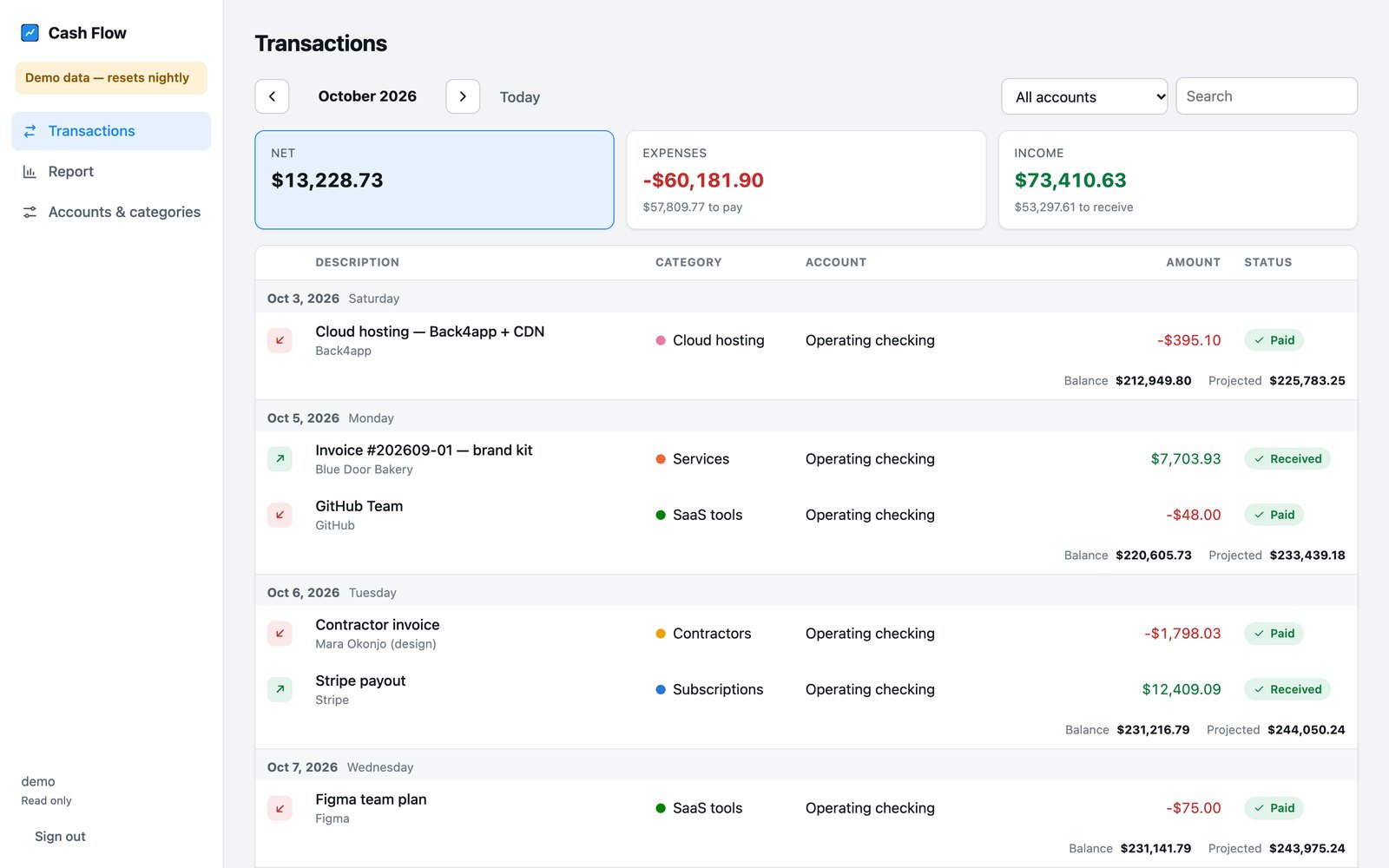Click the orange Services category dot
Image resolution: width=1389 pixels, height=868 pixels.
click(661, 459)
